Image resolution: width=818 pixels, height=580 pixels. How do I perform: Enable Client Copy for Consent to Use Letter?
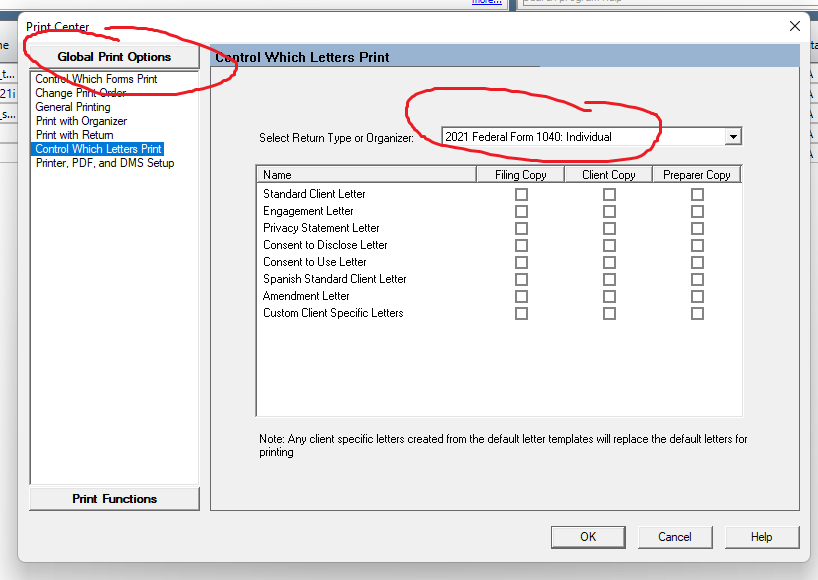tap(609, 262)
